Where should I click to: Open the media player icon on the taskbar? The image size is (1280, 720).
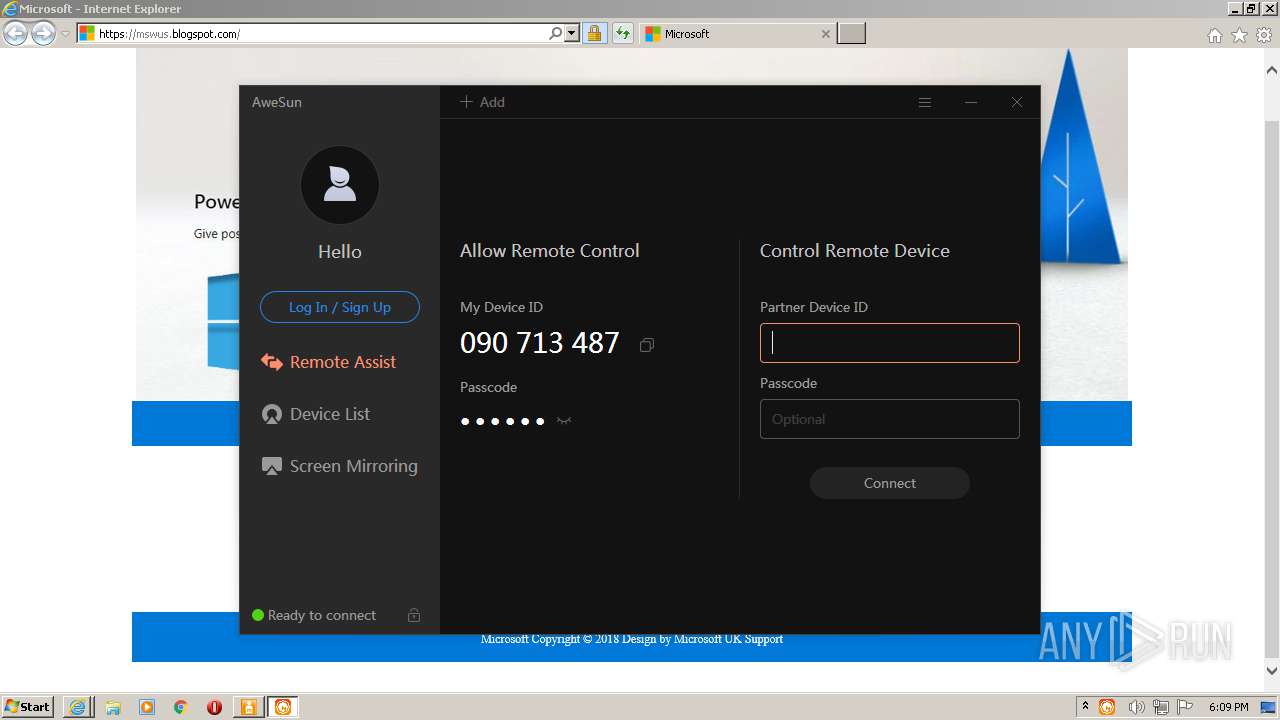(x=147, y=707)
